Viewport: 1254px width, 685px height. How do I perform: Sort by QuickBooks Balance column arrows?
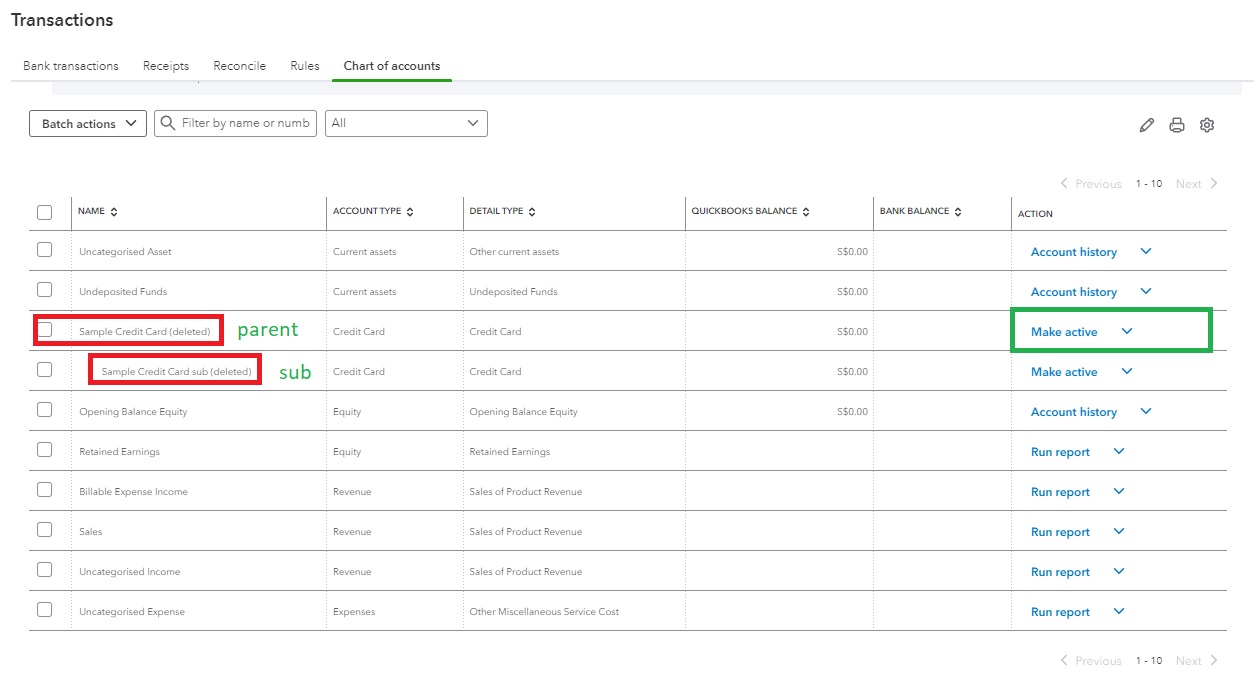[806, 212]
